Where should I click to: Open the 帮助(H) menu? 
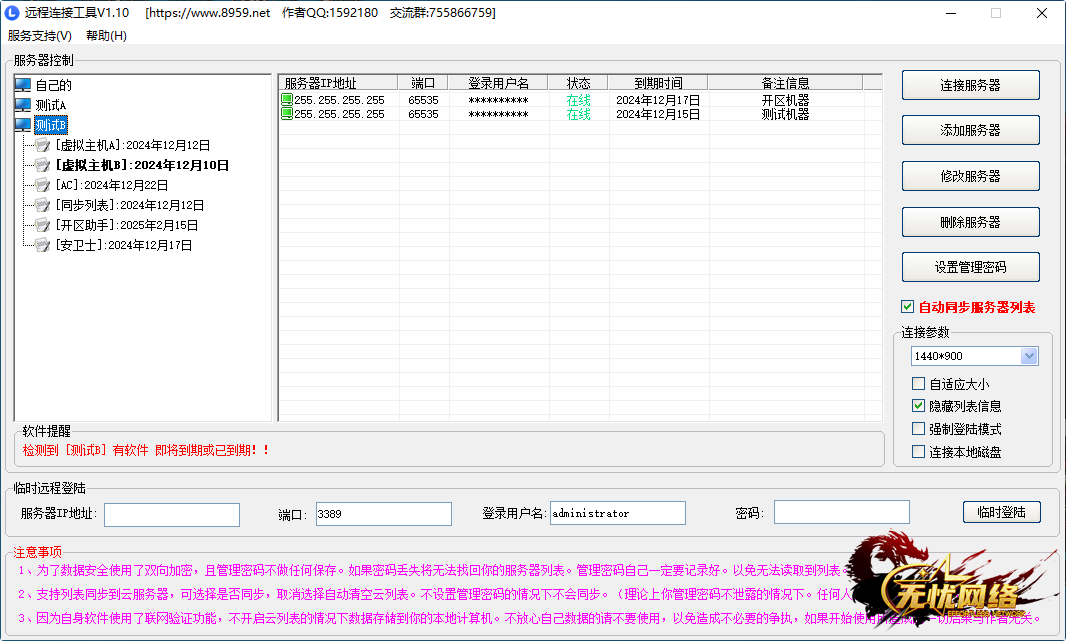106,36
